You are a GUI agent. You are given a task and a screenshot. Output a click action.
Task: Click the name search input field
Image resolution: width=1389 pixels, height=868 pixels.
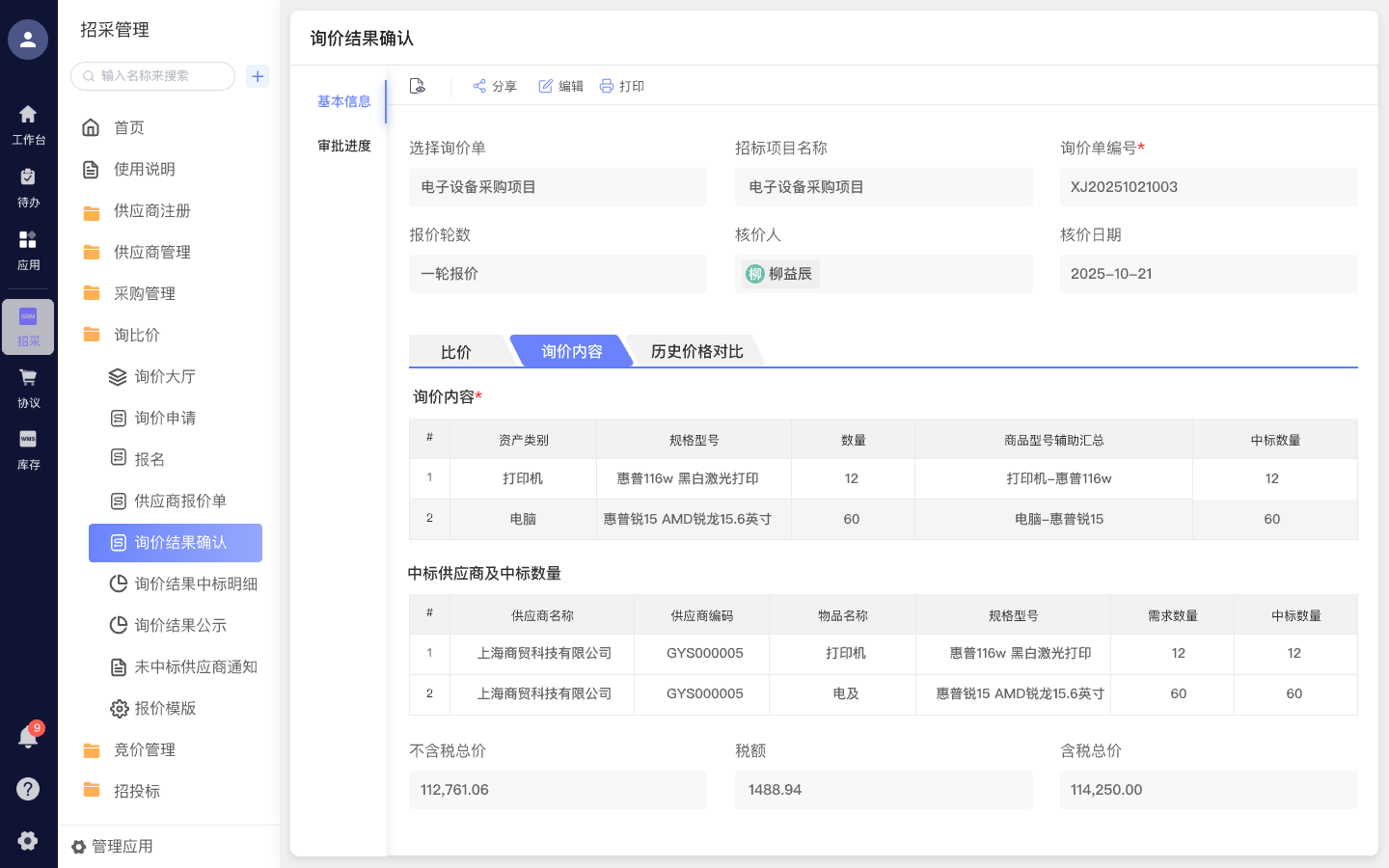(x=151, y=75)
